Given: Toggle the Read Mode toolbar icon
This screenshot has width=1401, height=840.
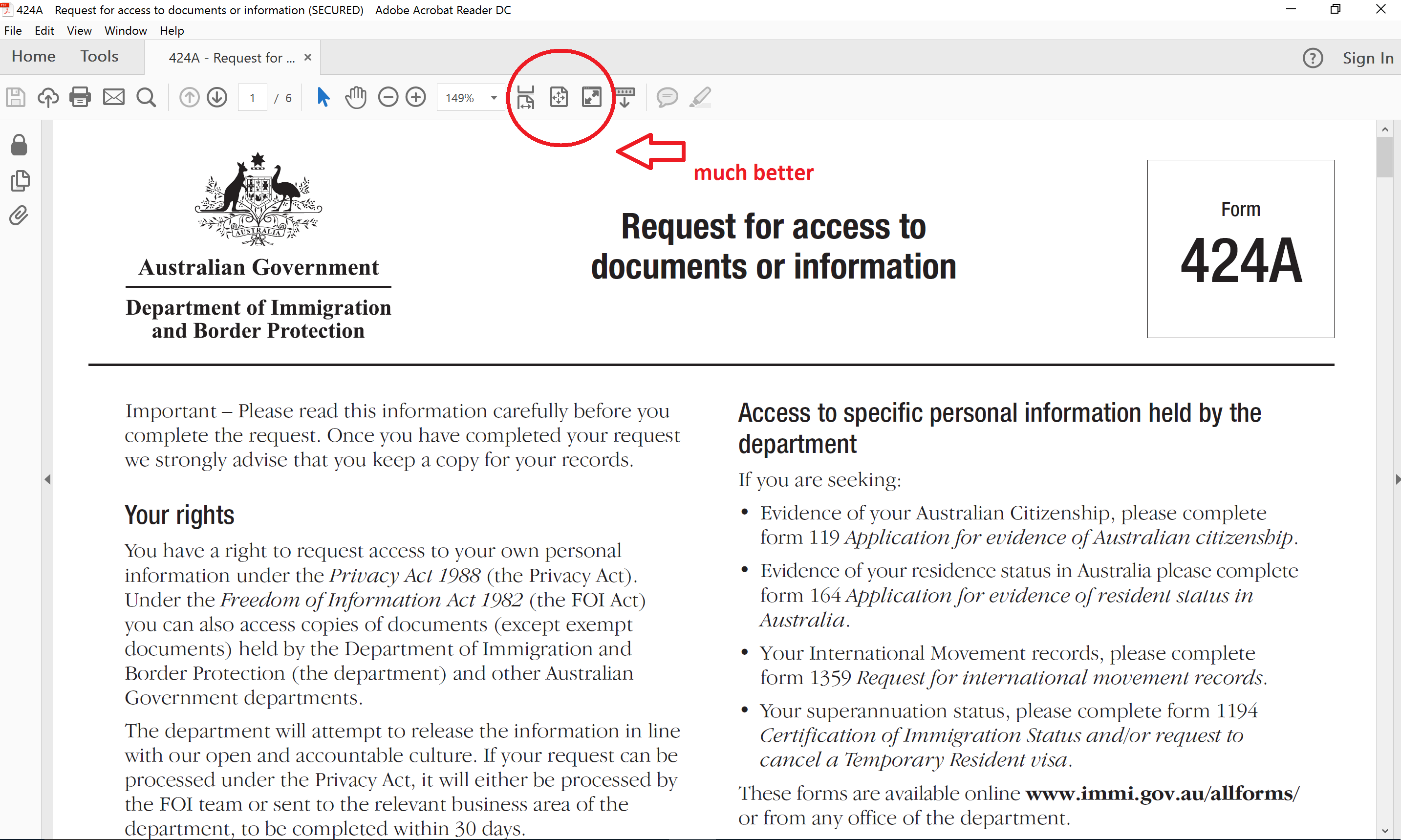Looking at the screenshot, I should point(625,97).
